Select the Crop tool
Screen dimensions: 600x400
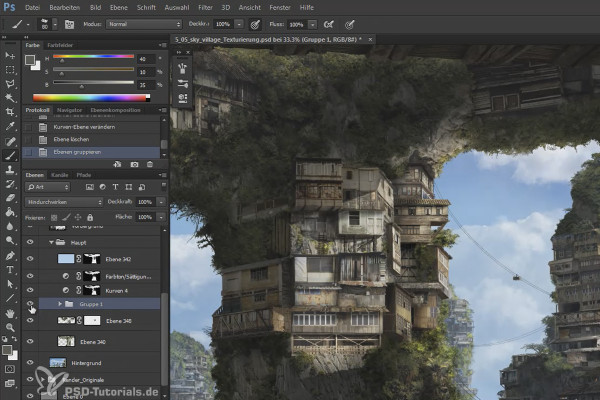[x=10, y=112]
